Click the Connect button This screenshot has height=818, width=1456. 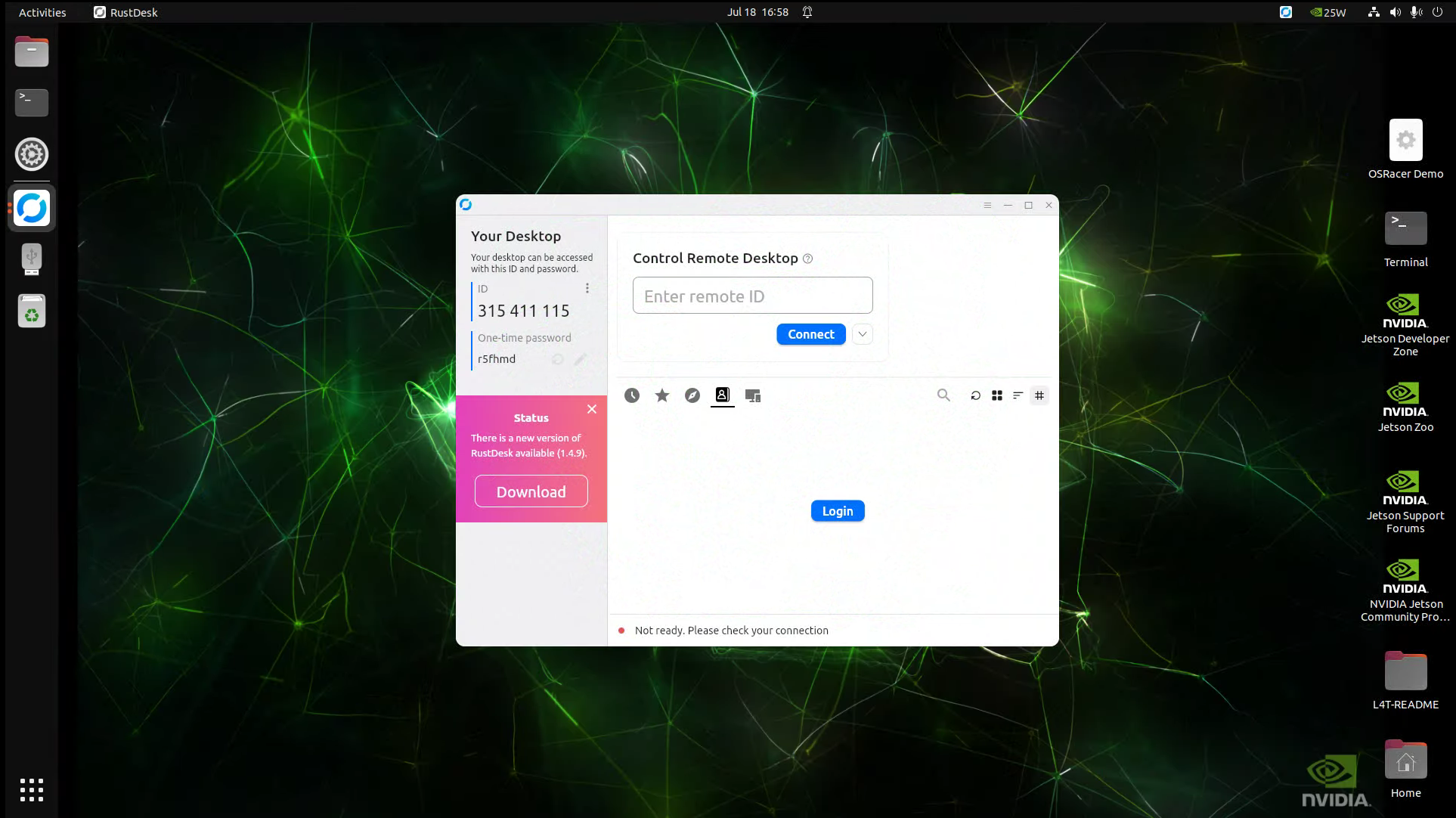click(x=811, y=334)
